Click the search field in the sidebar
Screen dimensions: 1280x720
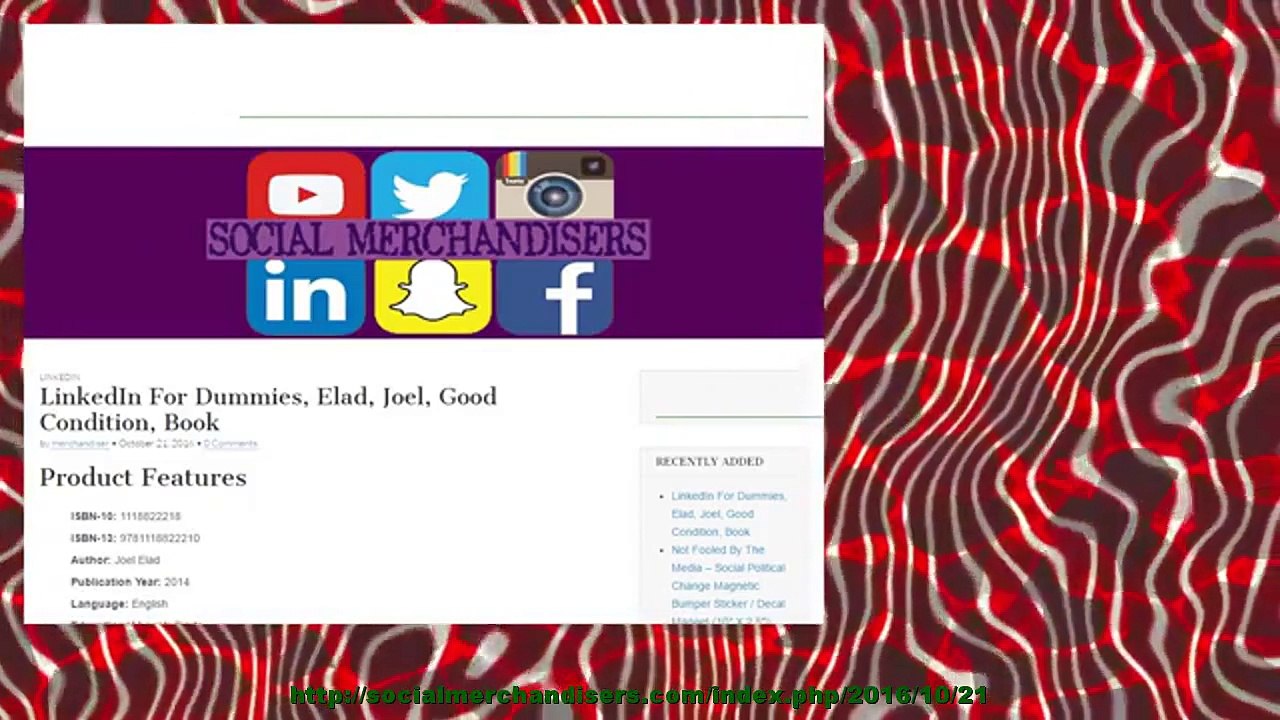click(731, 395)
